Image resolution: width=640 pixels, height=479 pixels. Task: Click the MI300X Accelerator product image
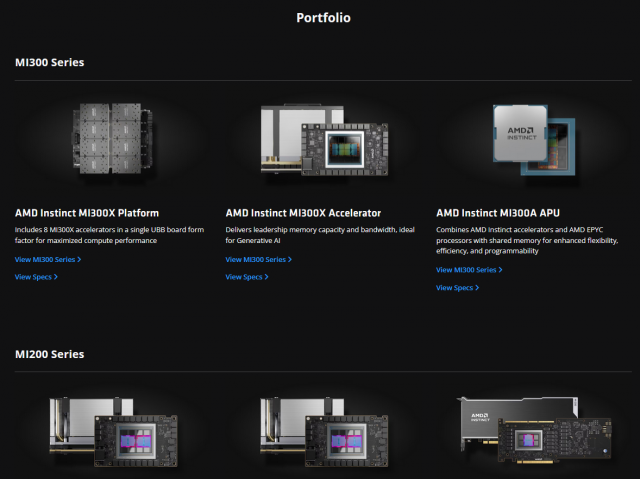324,140
